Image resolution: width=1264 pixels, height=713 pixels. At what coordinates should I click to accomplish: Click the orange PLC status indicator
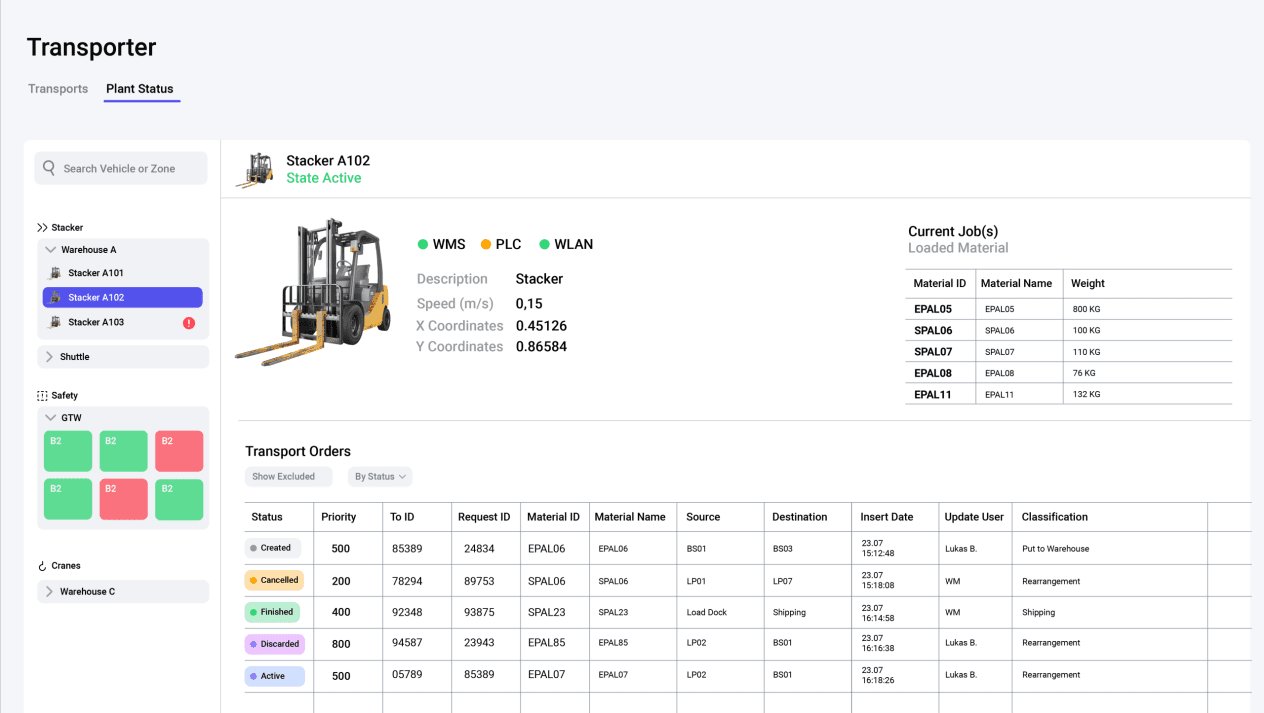486,244
